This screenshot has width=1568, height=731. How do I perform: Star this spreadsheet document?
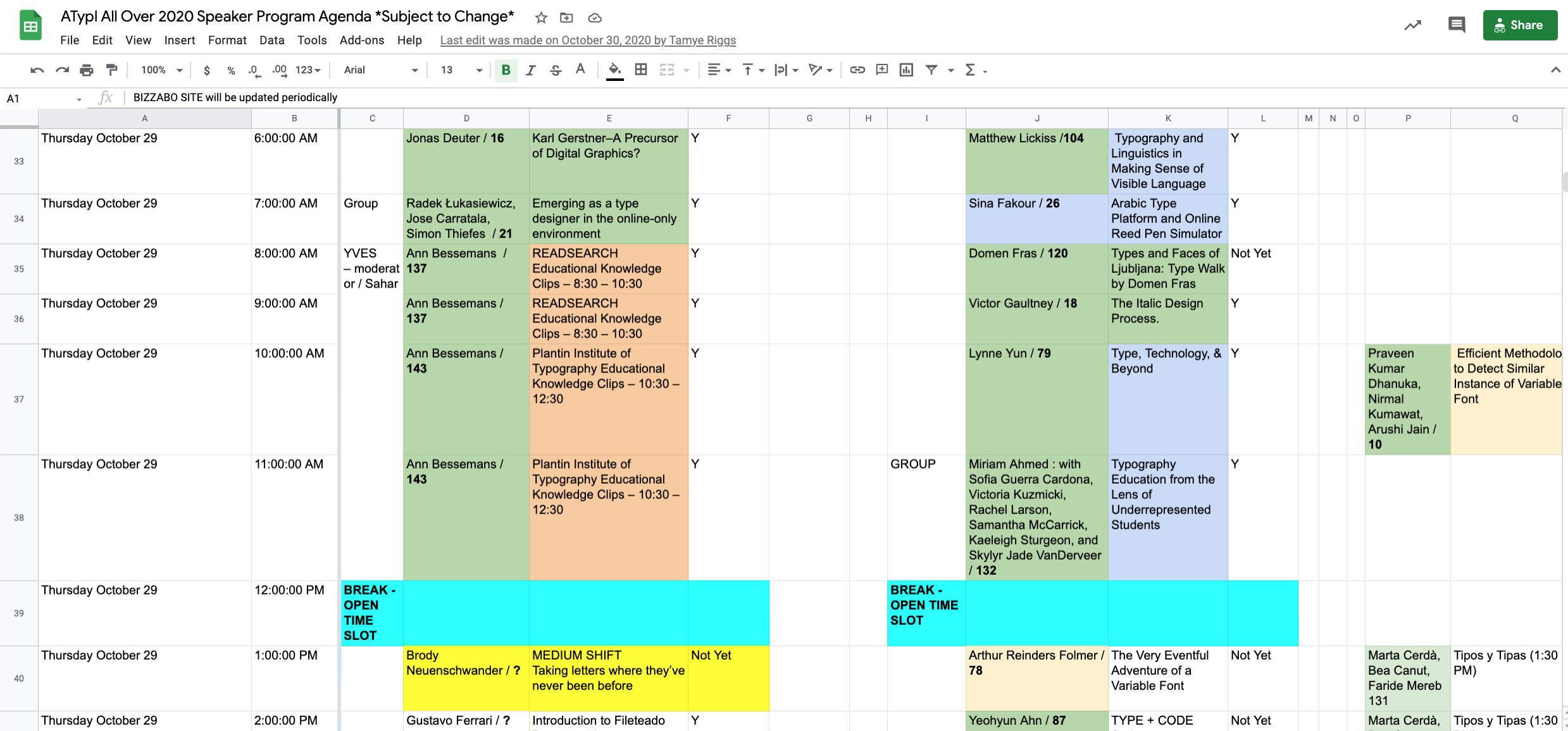point(541,18)
